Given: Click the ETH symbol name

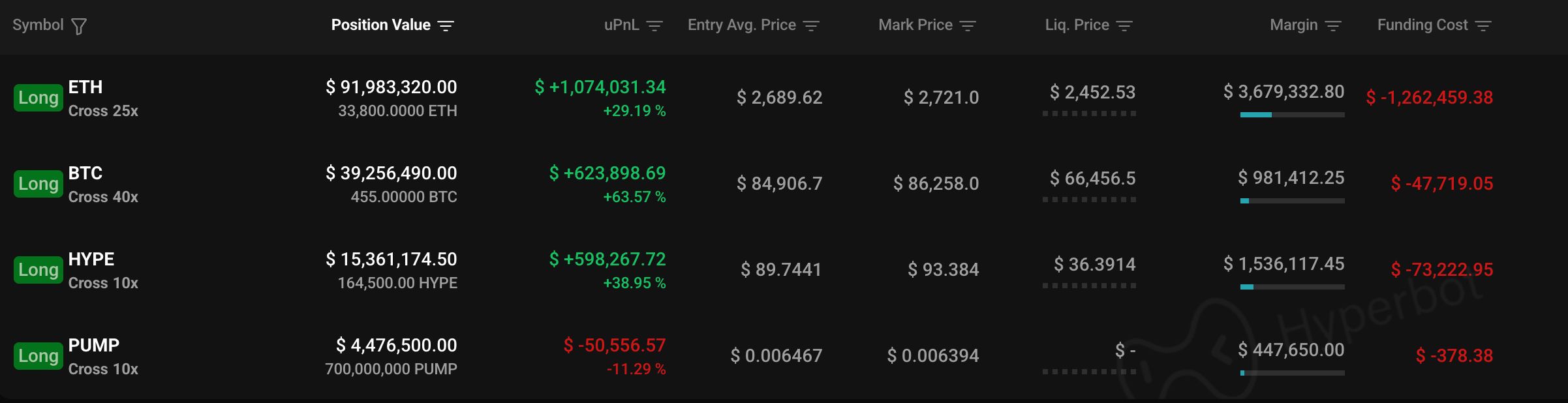Looking at the screenshot, I should [x=85, y=87].
